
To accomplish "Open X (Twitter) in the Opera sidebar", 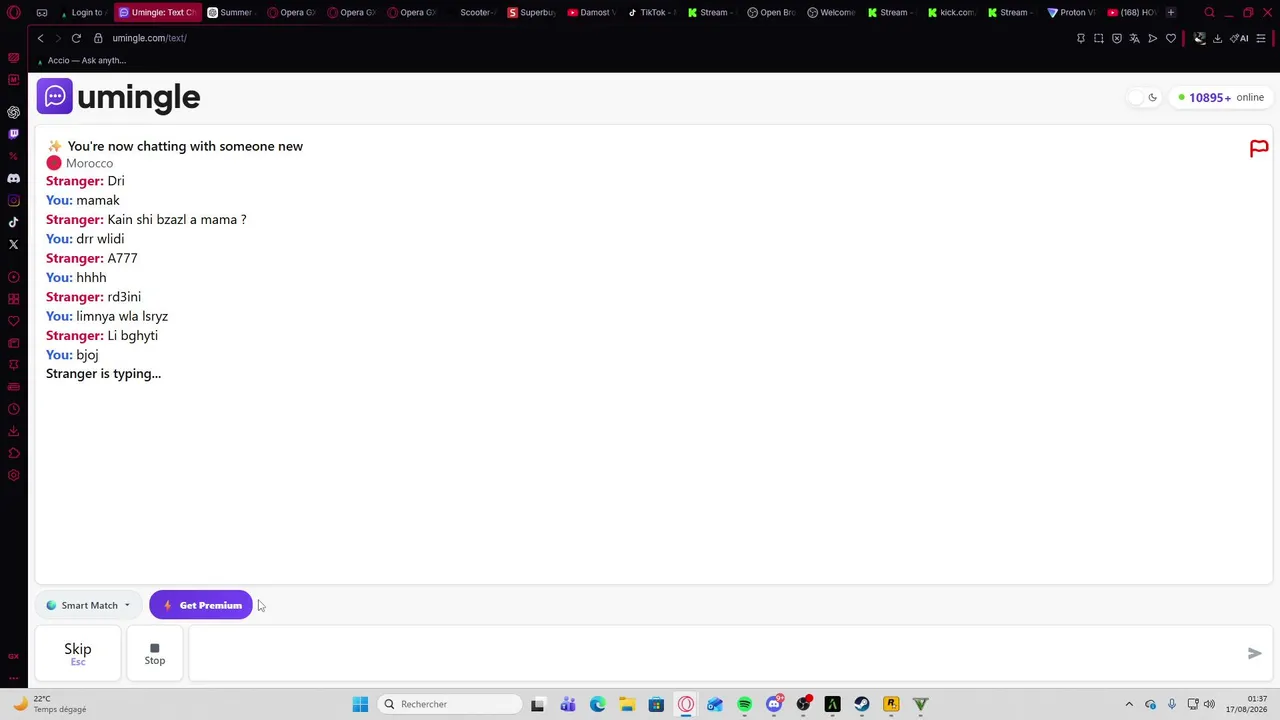I will pos(13,244).
